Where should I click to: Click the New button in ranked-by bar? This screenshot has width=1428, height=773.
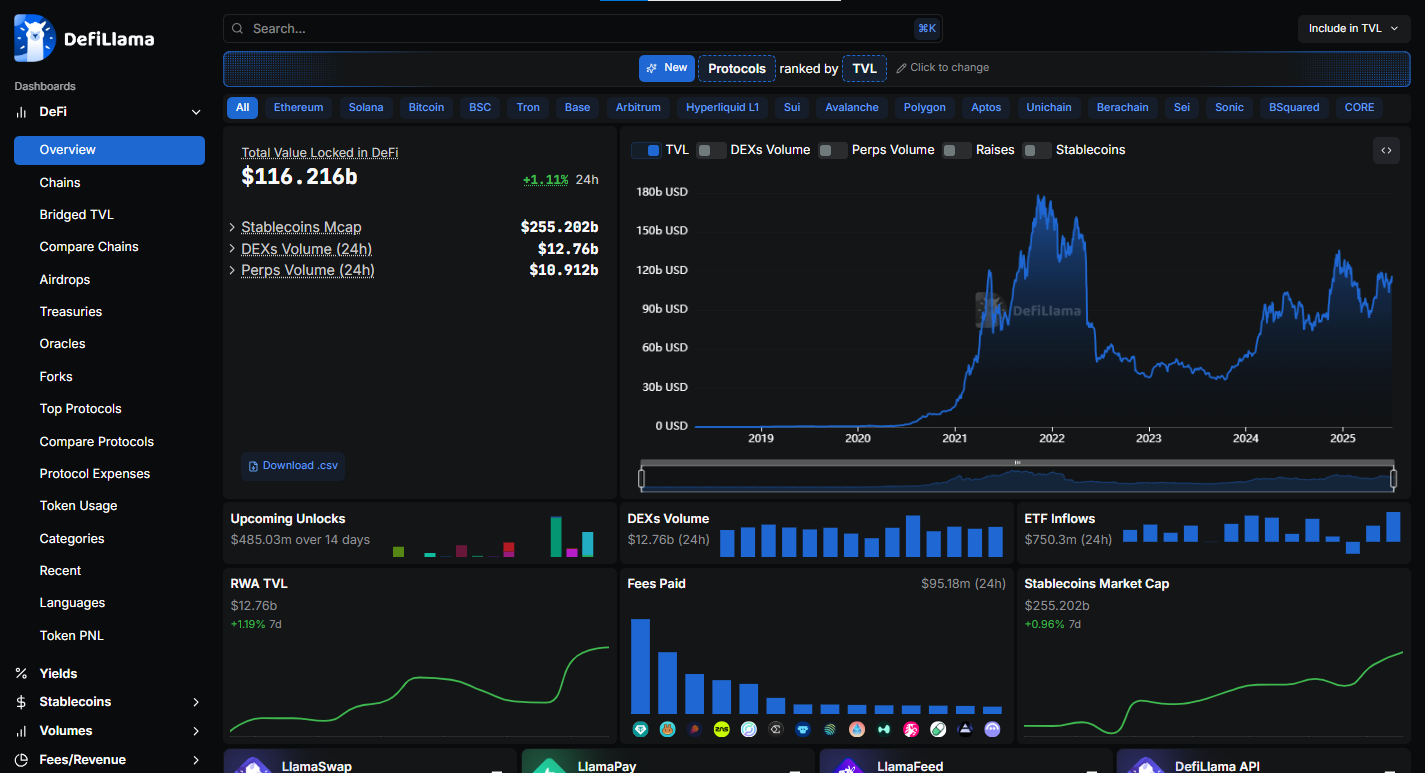pos(667,68)
